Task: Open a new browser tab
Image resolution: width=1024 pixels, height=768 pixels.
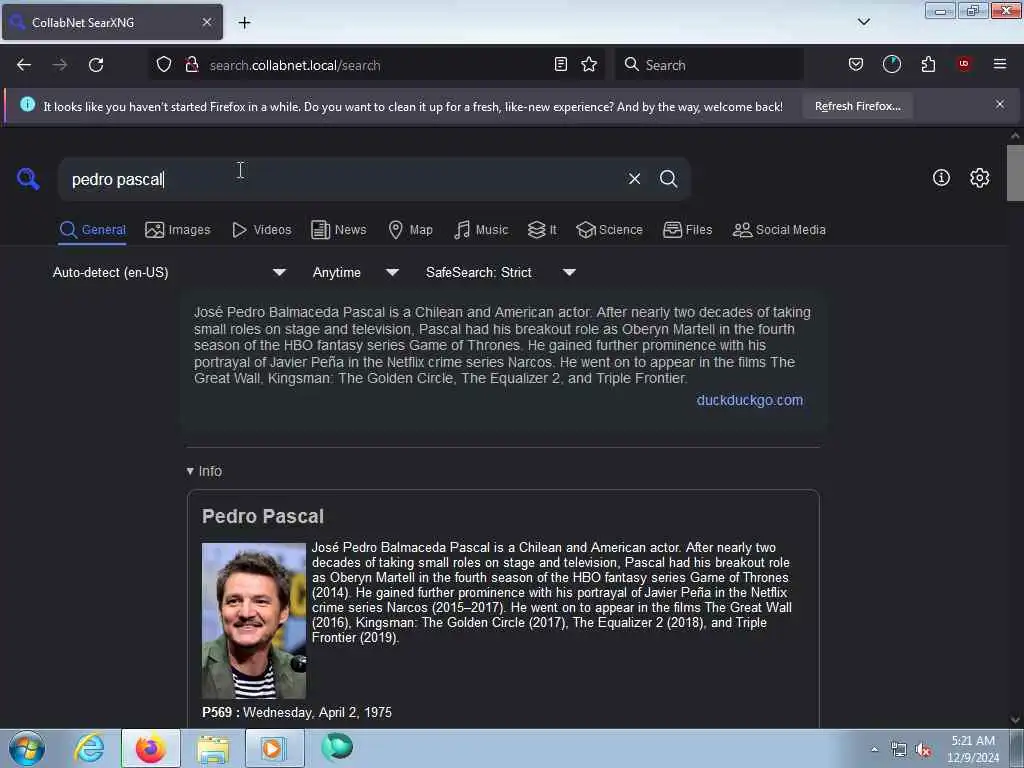Action: click(x=244, y=23)
